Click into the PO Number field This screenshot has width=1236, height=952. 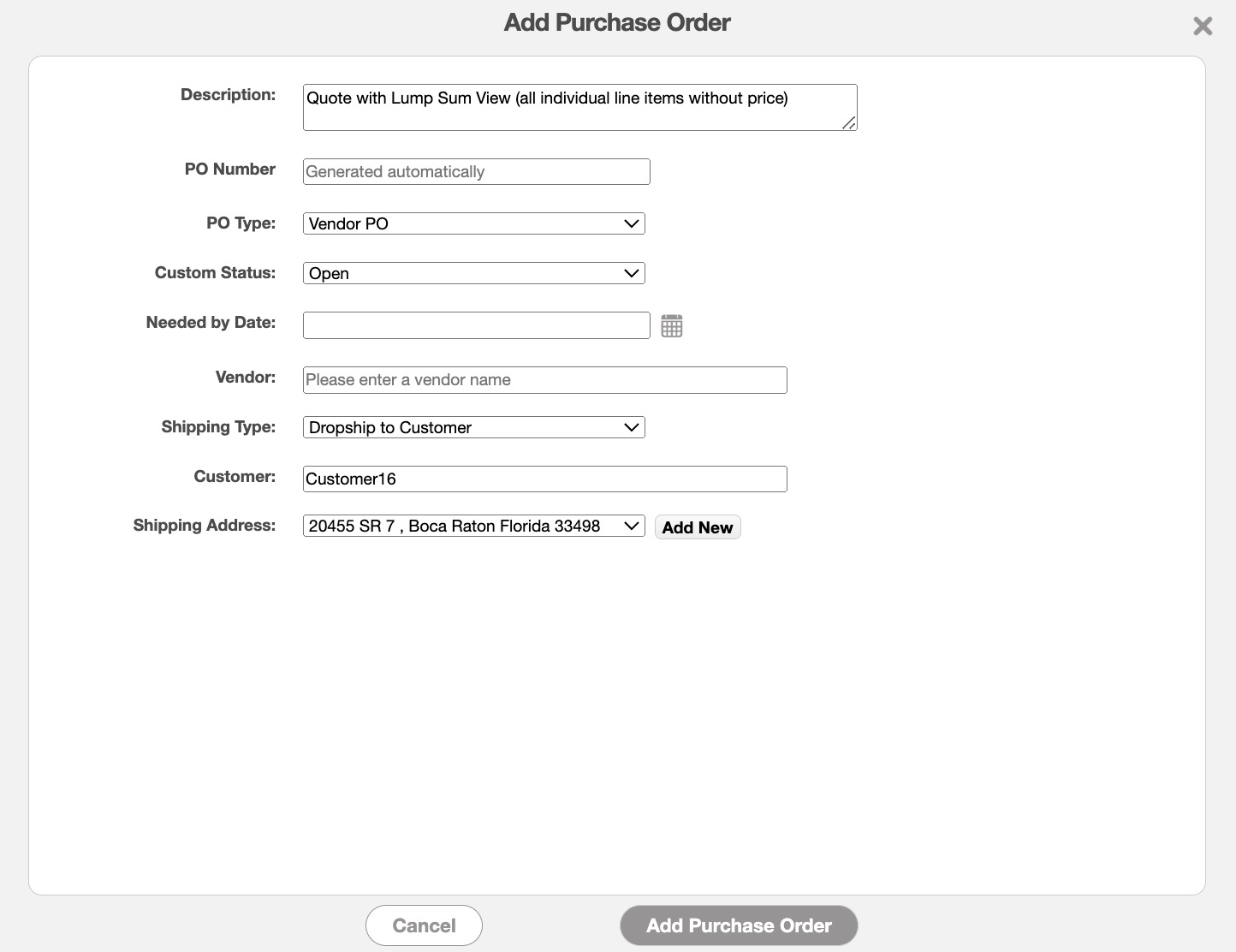pyautogui.click(x=476, y=171)
